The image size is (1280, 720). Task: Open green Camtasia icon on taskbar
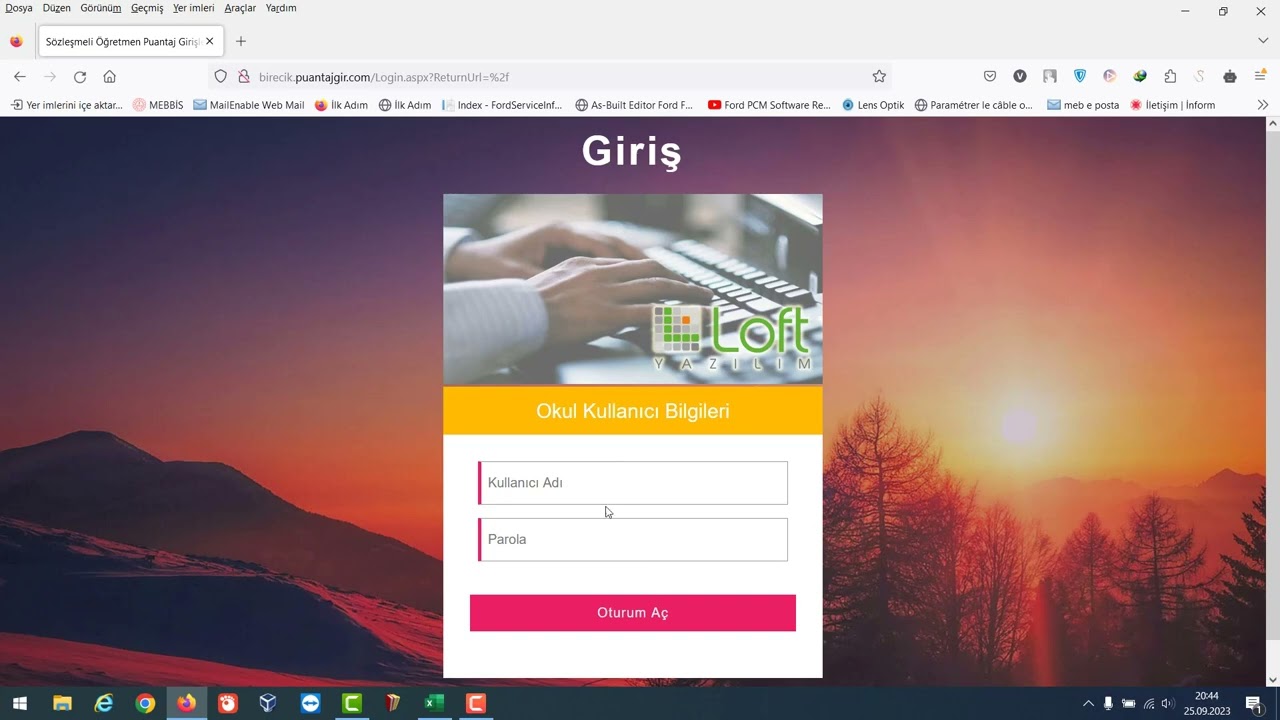point(352,703)
